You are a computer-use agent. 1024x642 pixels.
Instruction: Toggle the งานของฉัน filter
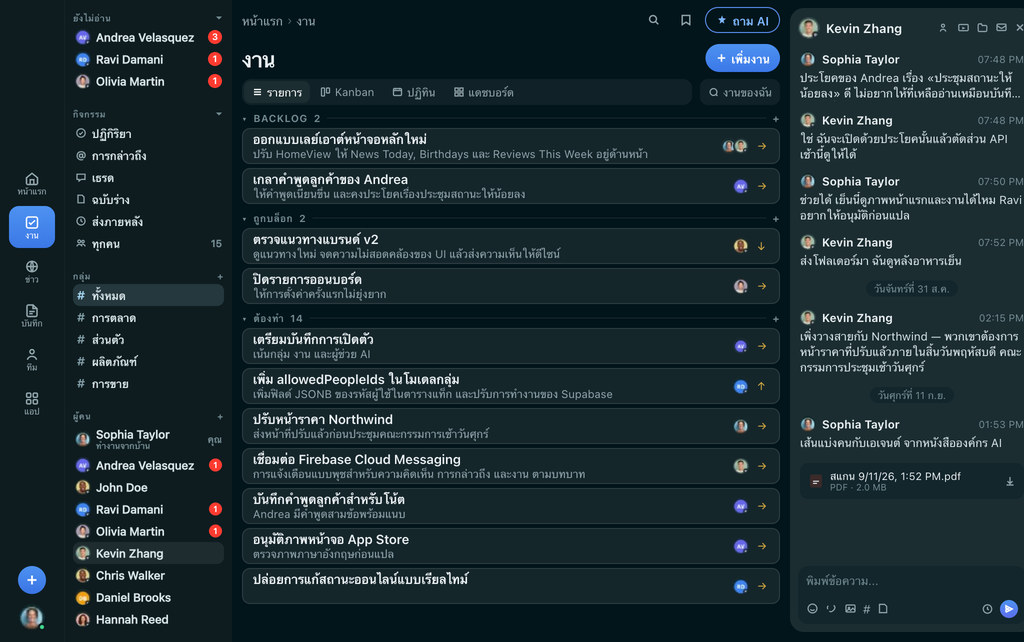pyautogui.click(x=740, y=93)
